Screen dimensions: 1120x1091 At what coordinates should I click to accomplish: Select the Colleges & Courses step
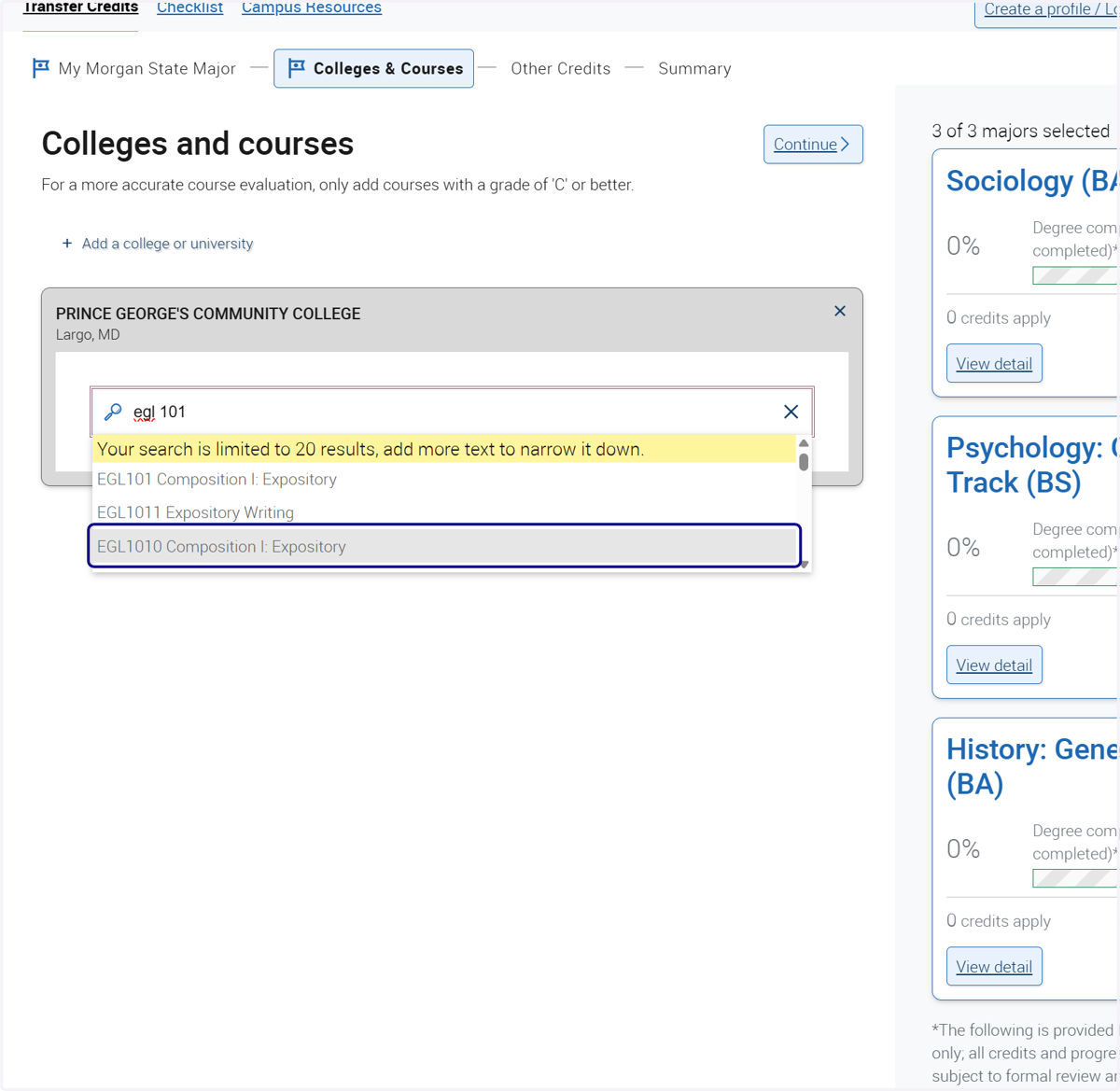[373, 69]
